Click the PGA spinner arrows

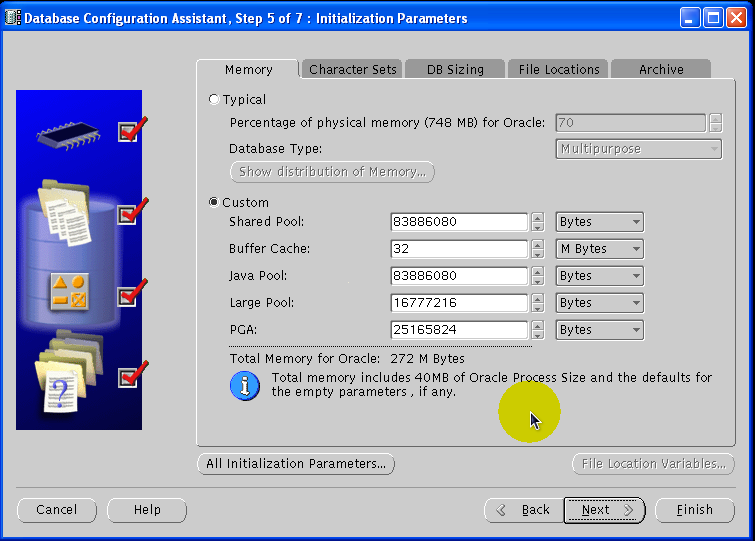coord(538,330)
